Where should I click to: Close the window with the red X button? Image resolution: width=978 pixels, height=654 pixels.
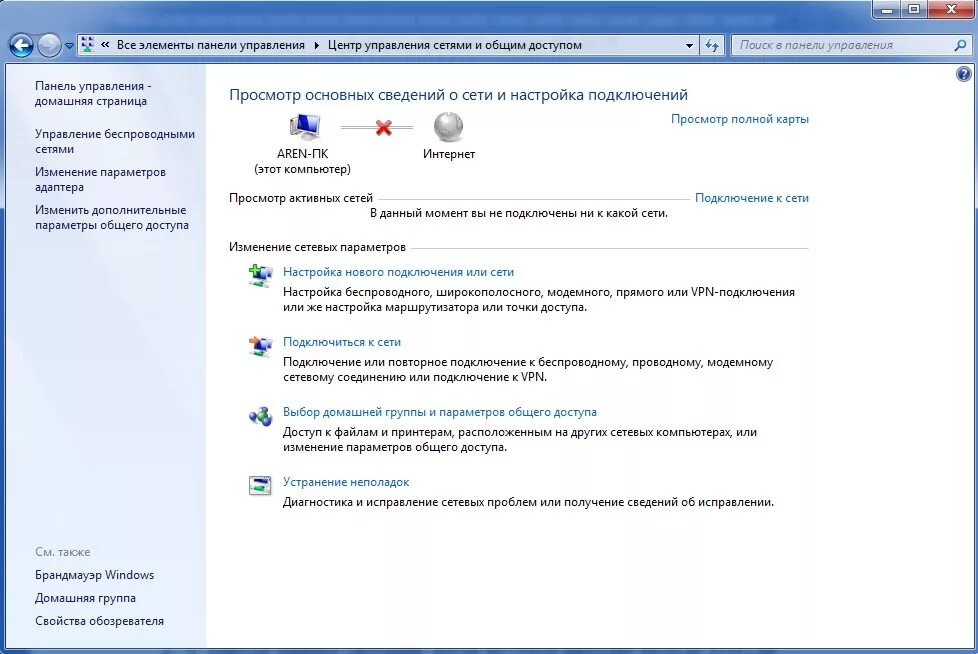[951, 9]
